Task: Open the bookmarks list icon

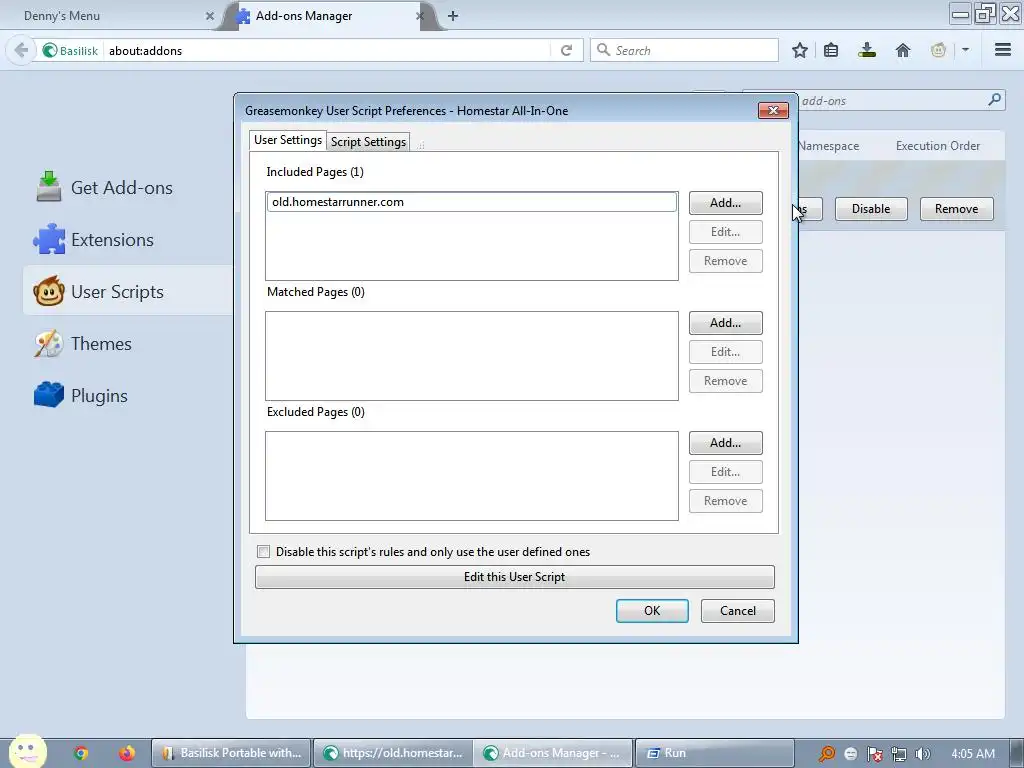Action: (x=831, y=50)
